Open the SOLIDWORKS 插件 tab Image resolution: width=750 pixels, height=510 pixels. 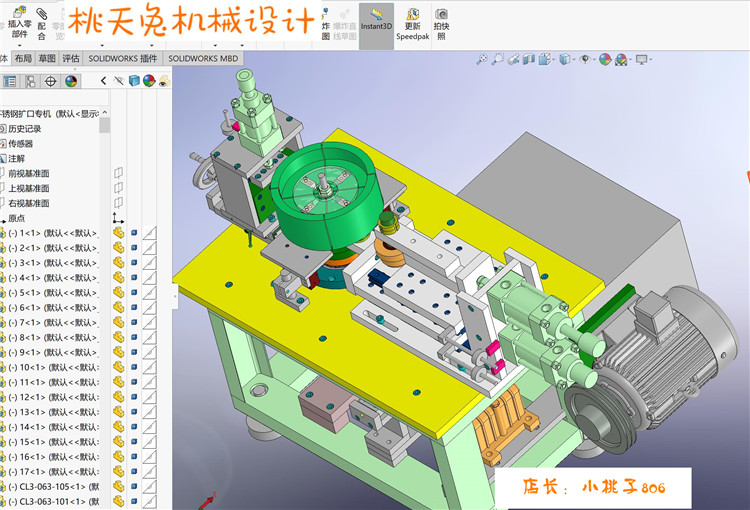coord(122,58)
